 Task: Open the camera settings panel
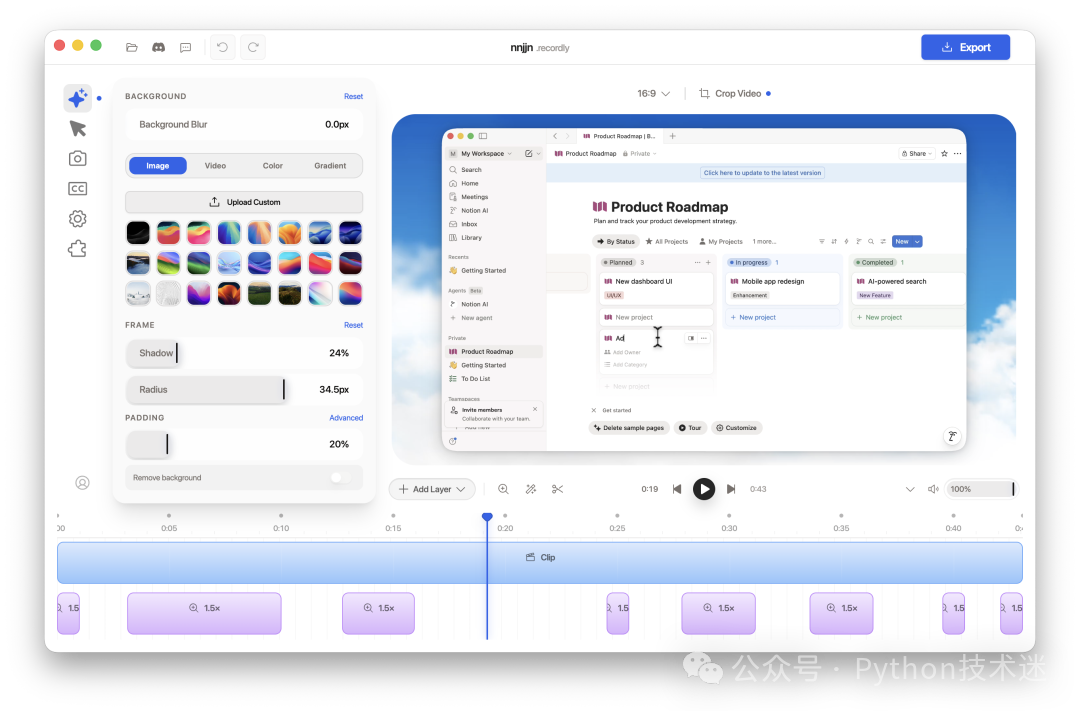tap(78, 158)
